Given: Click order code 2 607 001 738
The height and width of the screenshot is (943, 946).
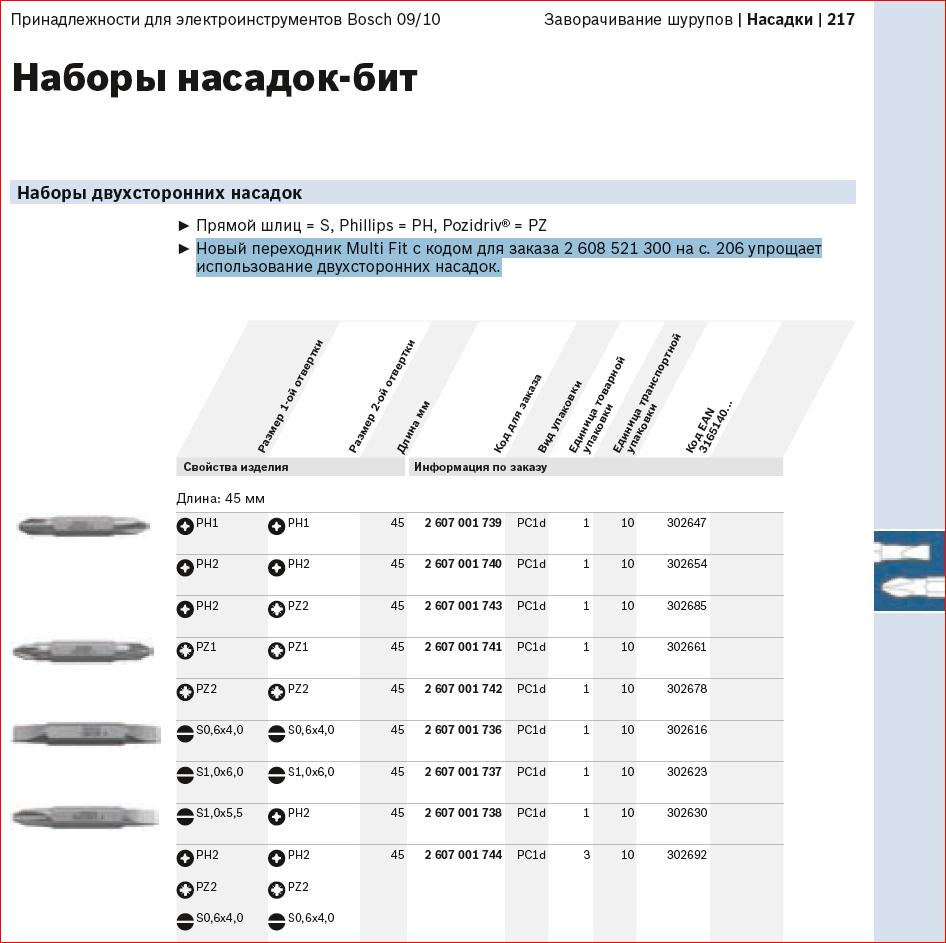Looking at the screenshot, I should (x=463, y=813).
